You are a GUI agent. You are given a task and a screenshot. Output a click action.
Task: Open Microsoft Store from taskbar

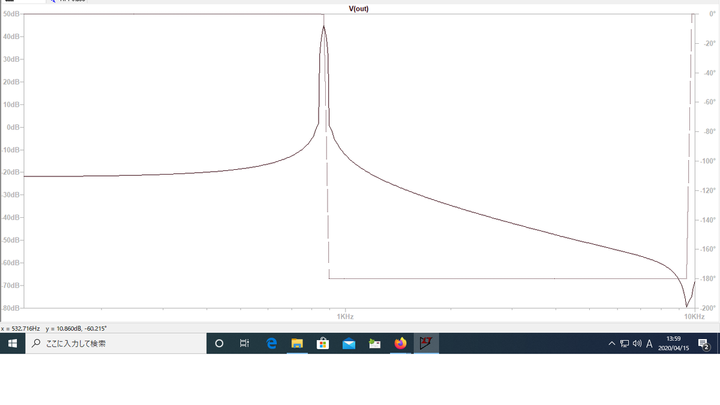[x=323, y=343]
